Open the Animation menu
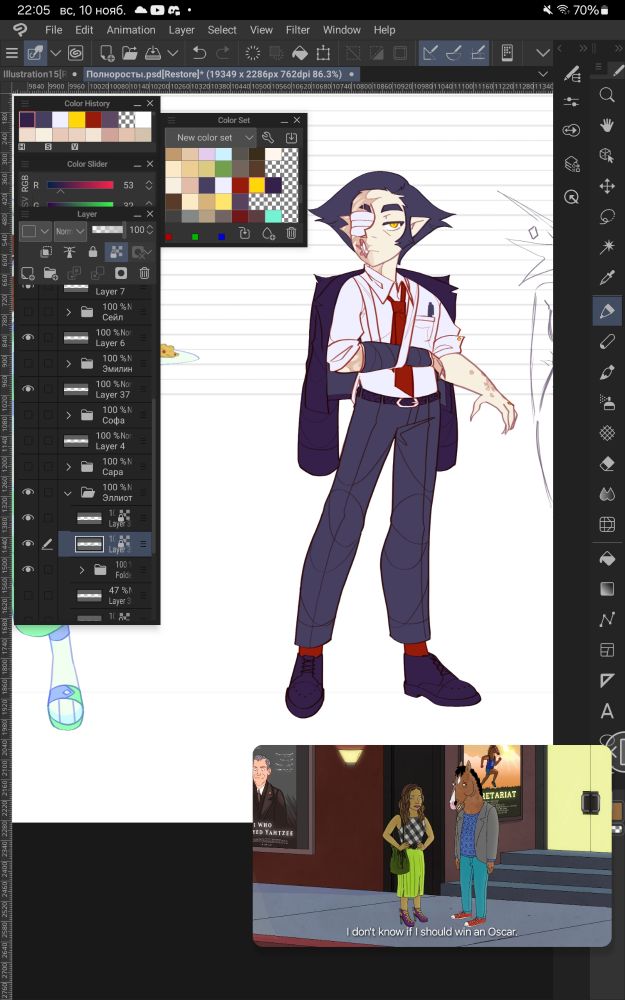 pyautogui.click(x=131, y=30)
